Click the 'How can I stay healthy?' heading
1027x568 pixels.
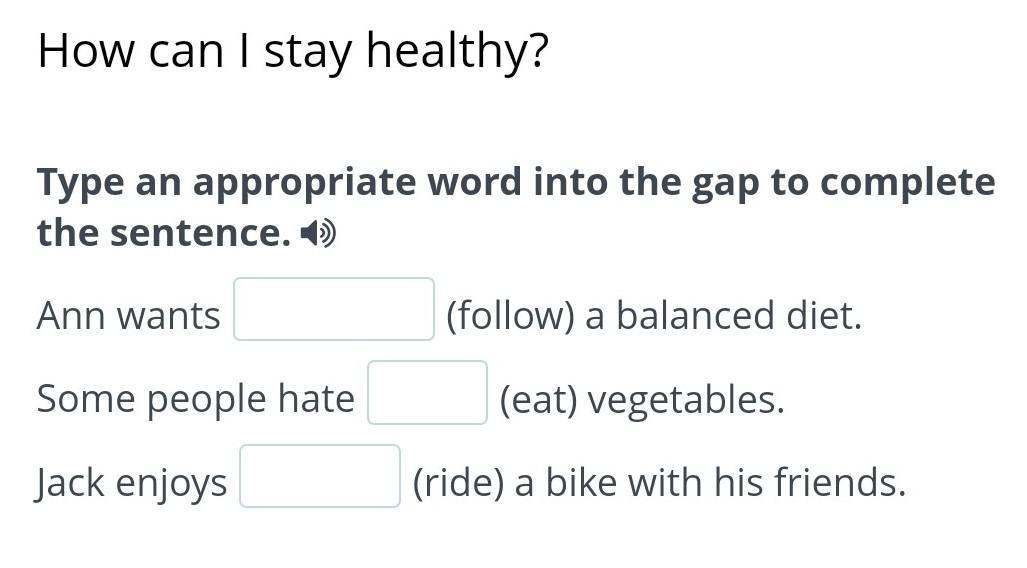click(293, 52)
